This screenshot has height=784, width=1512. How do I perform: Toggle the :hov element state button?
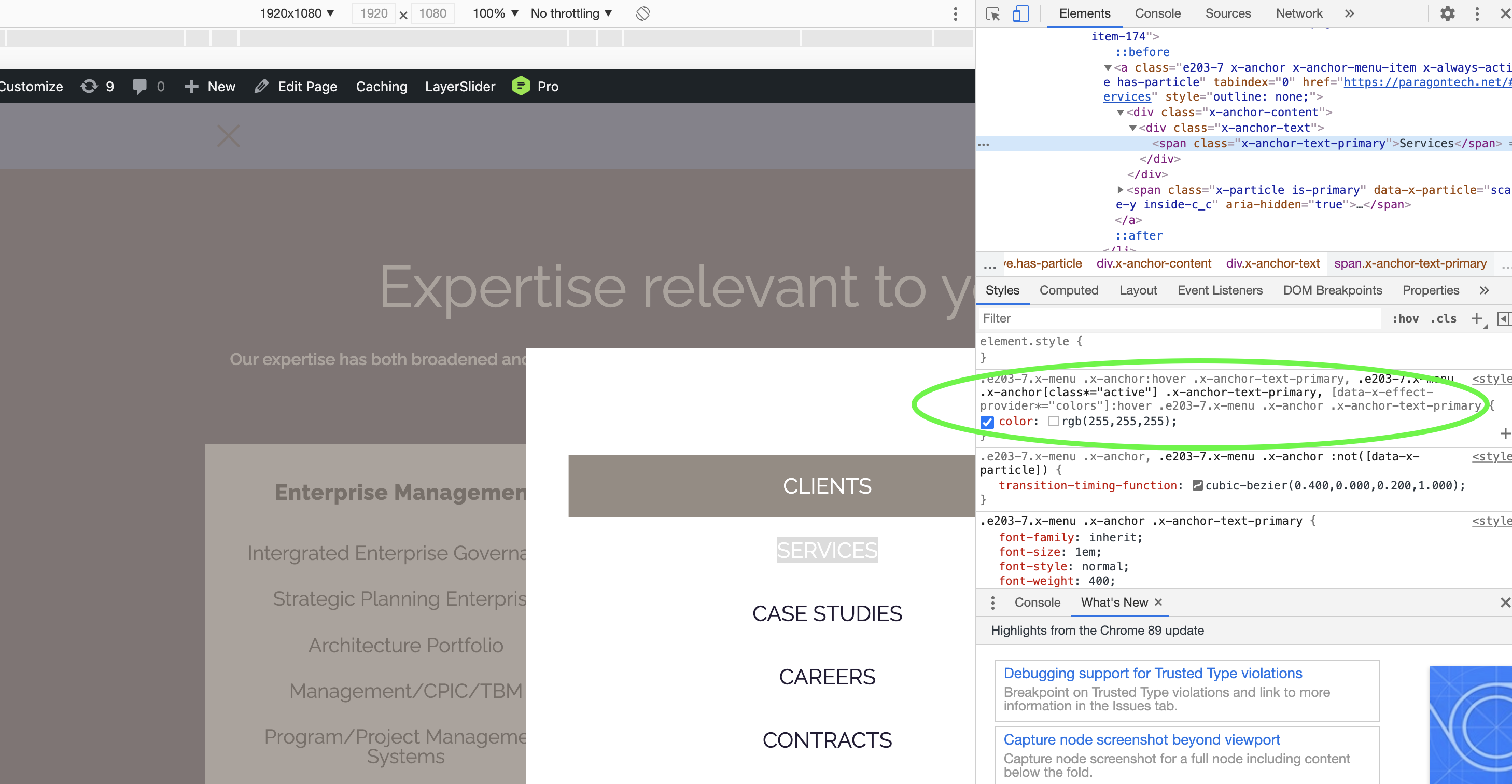[x=1405, y=319]
